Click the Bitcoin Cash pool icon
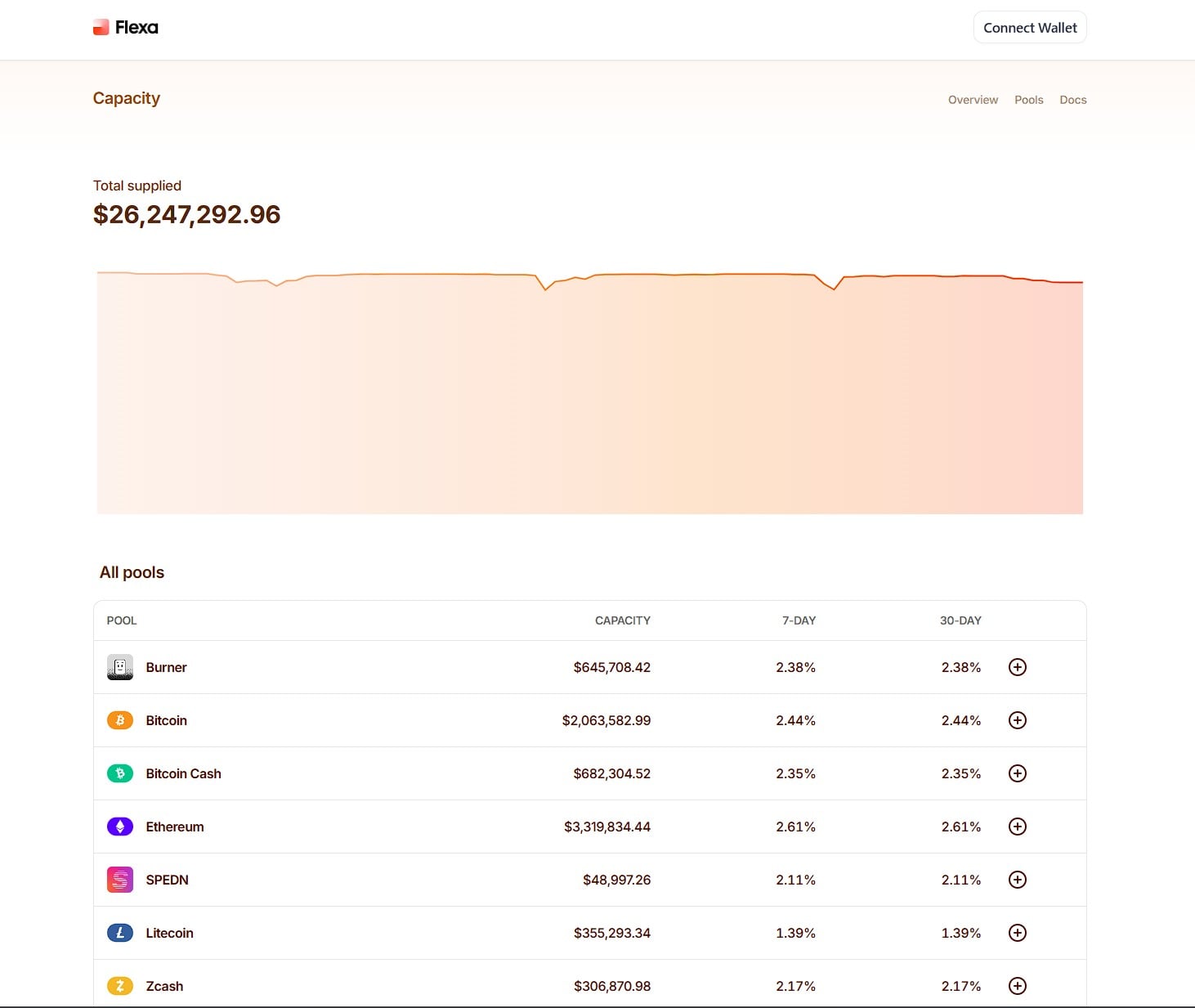Viewport: 1195px width, 1008px height. point(120,773)
